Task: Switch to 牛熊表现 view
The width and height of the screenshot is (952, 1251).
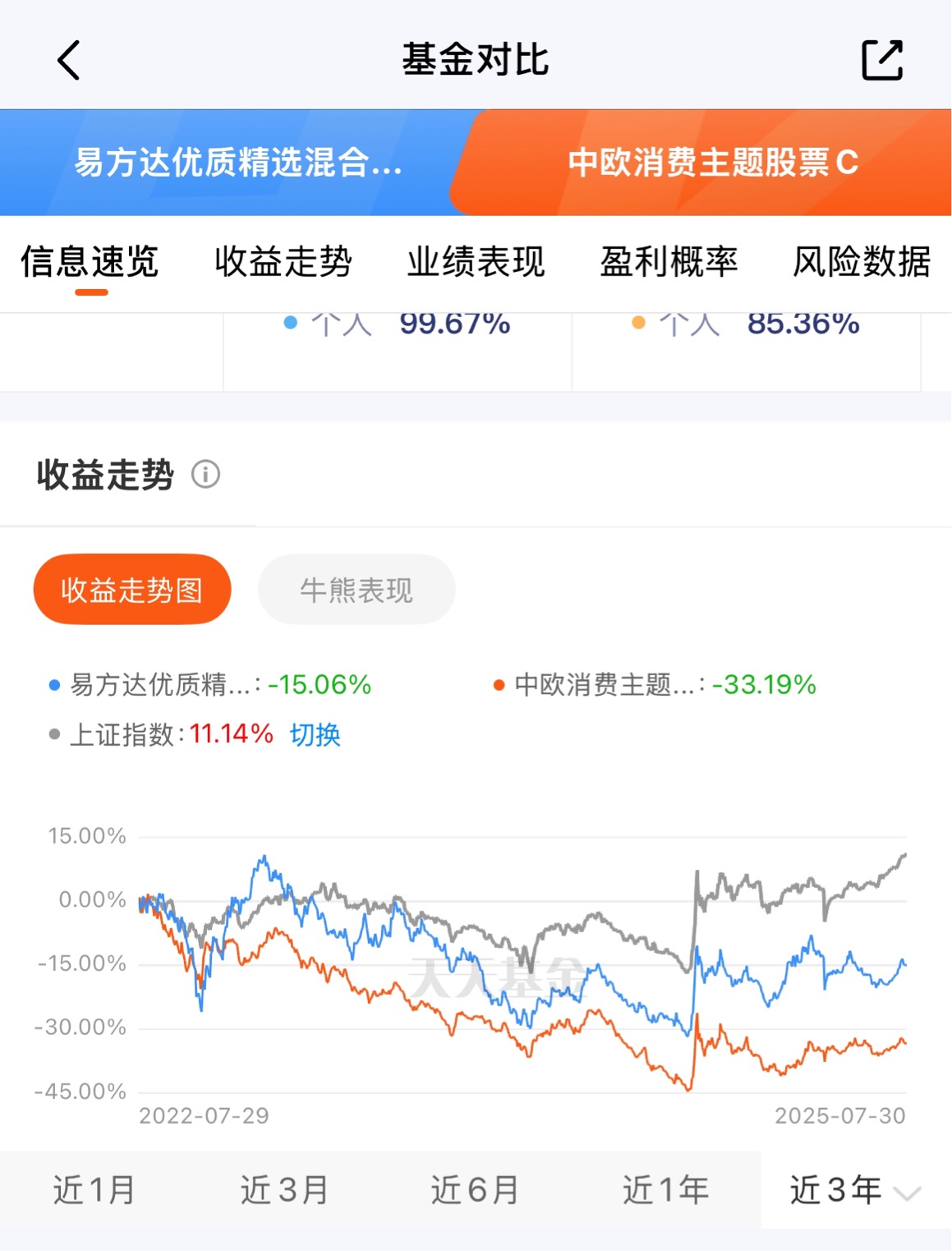Action: (x=356, y=589)
